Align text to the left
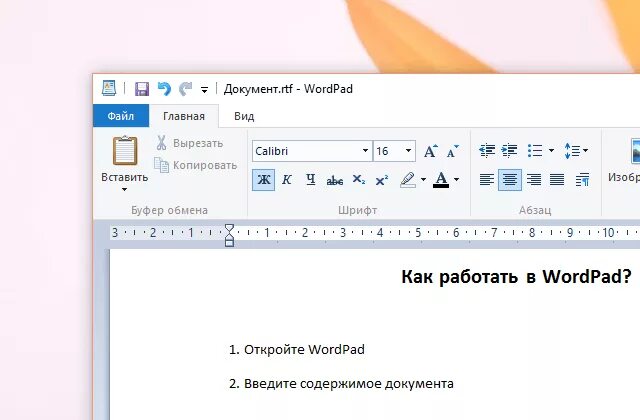This screenshot has height=420, width=640. [487, 180]
